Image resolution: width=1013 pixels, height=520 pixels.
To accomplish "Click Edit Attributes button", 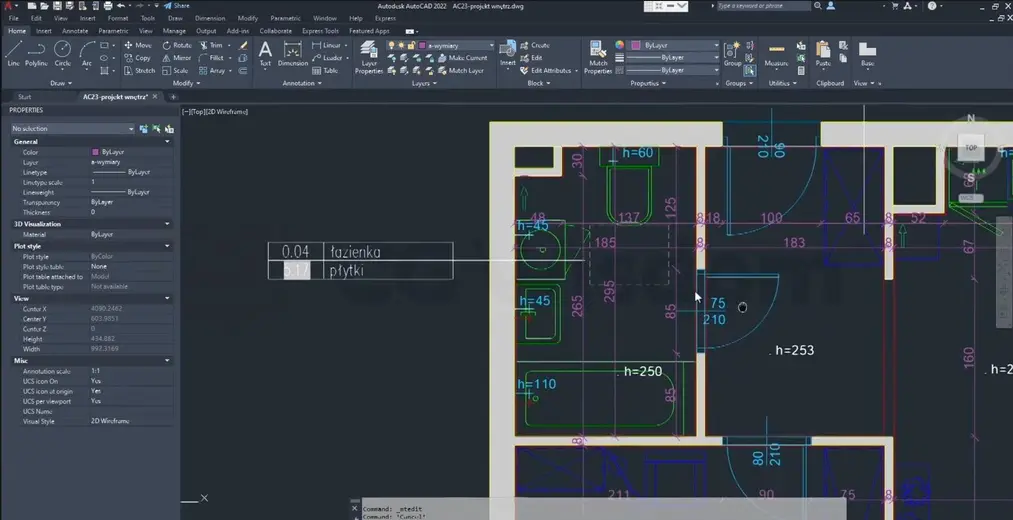I will tap(546, 70).
